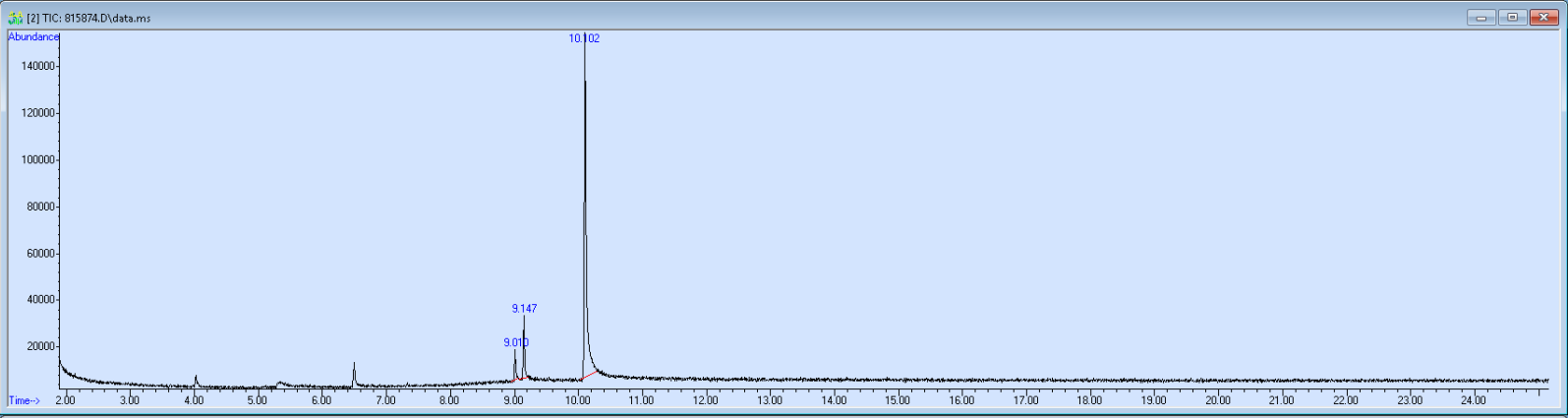Click the 60000 abundance tick value

[39, 254]
